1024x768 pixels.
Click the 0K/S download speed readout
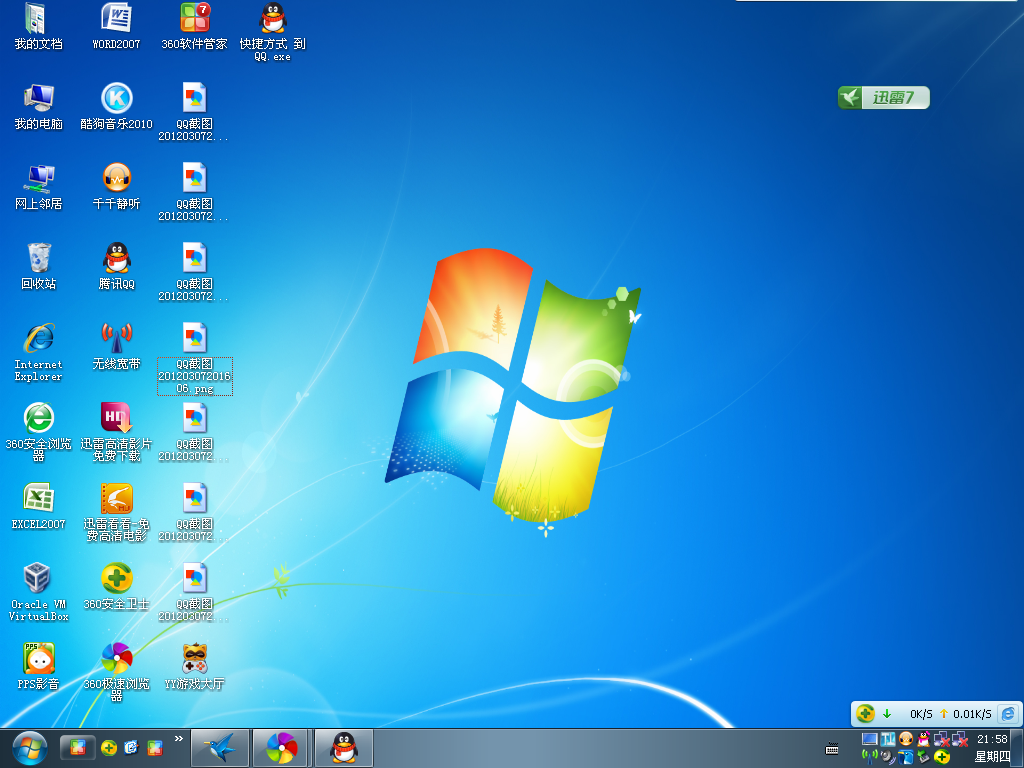[x=921, y=714]
